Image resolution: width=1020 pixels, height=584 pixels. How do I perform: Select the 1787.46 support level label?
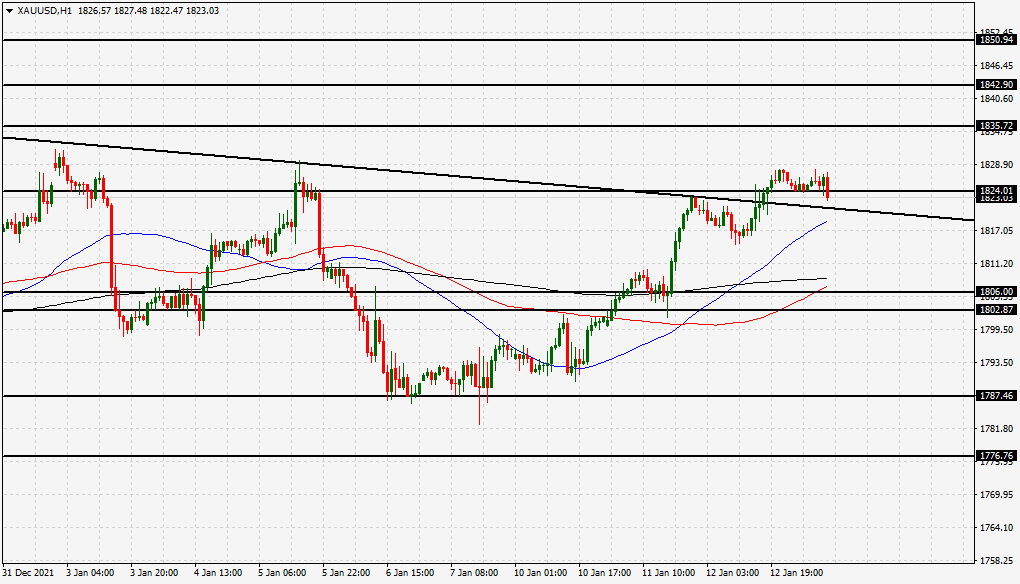pos(997,396)
